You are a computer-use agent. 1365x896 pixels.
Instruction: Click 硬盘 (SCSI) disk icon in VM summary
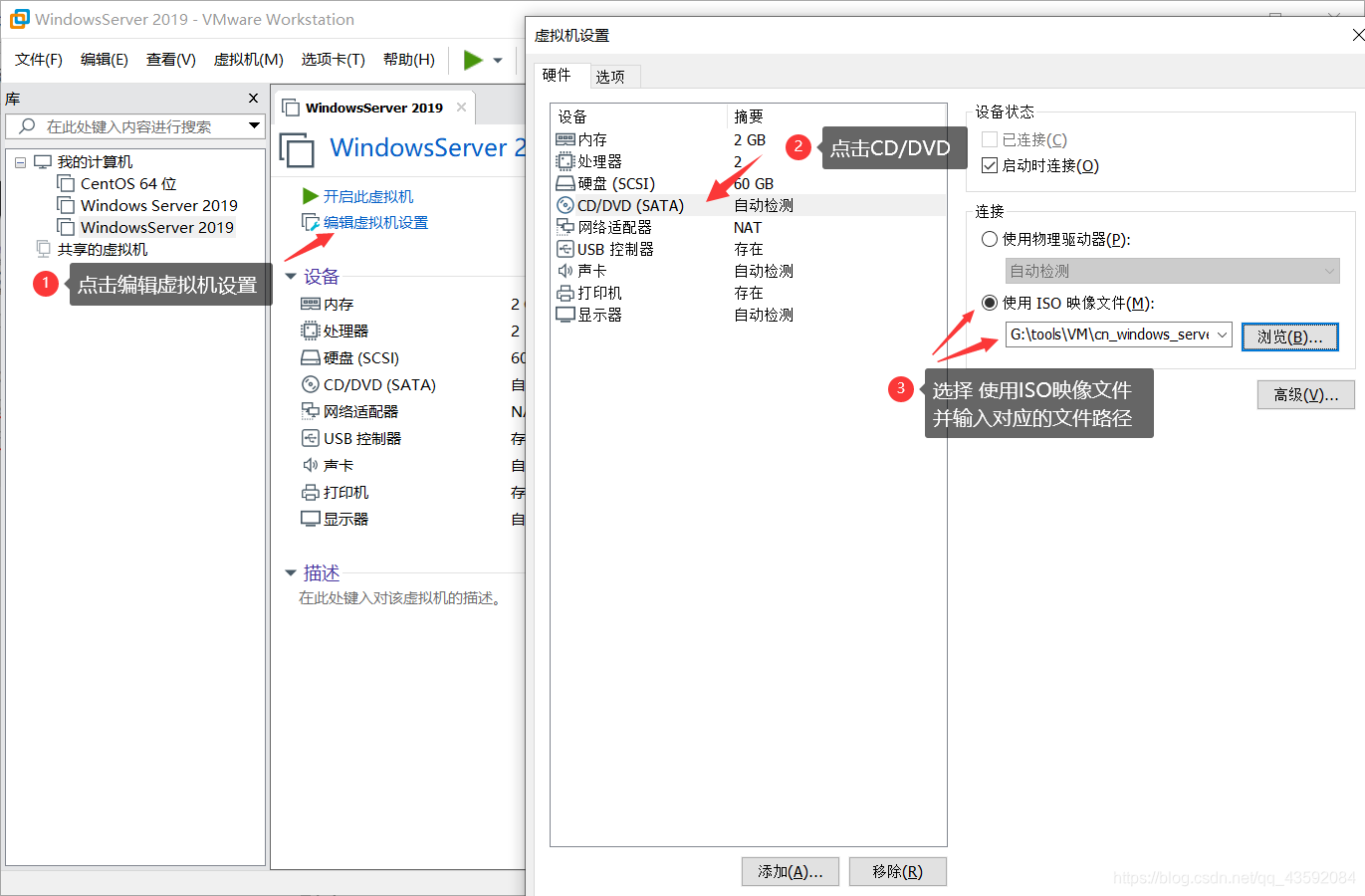(x=310, y=357)
